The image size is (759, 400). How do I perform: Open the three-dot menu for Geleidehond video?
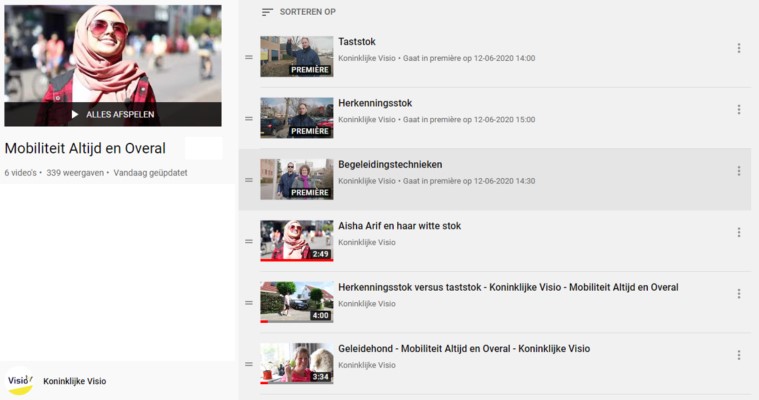tap(739, 355)
